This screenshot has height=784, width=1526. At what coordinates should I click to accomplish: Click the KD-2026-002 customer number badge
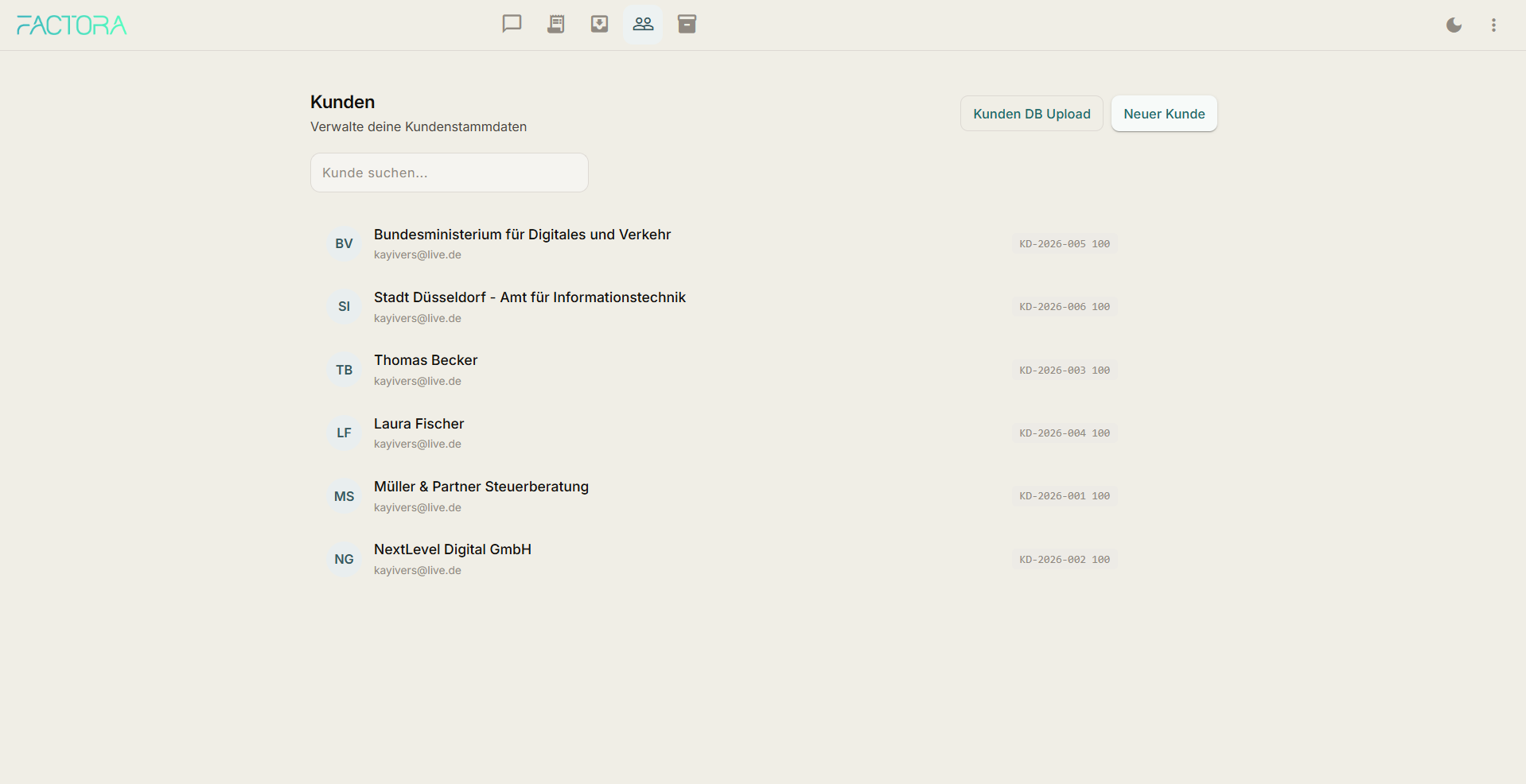pyautogui.click(x=1064, y=560)
